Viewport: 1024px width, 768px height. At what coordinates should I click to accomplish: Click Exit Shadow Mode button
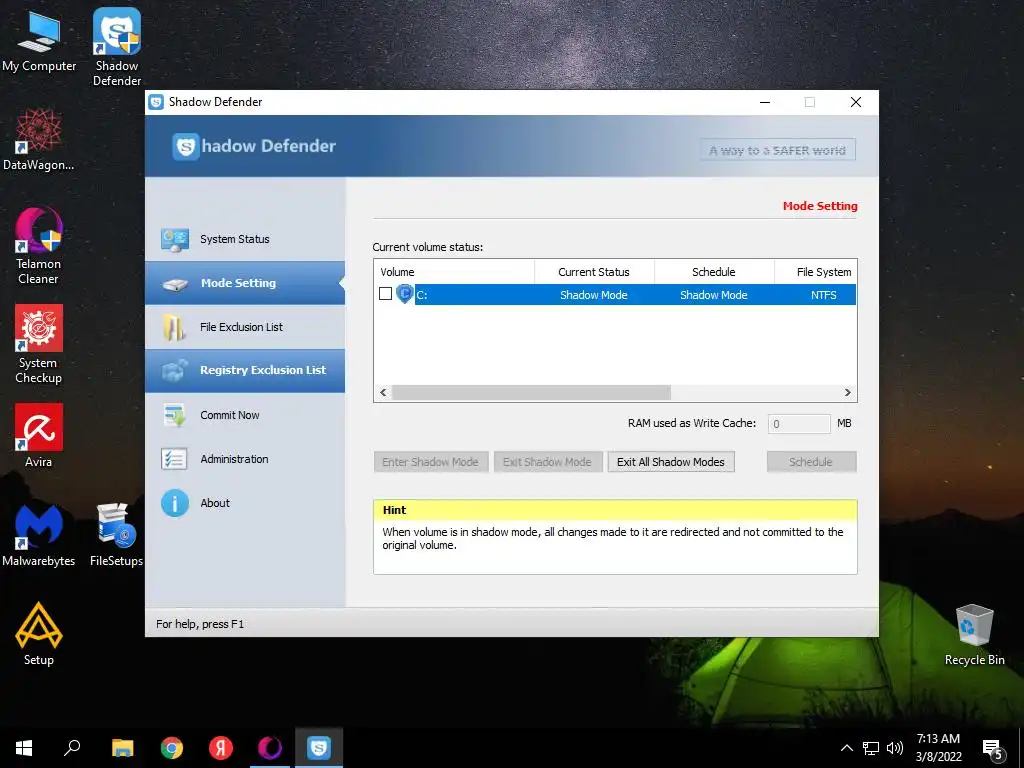coord(547,462)
